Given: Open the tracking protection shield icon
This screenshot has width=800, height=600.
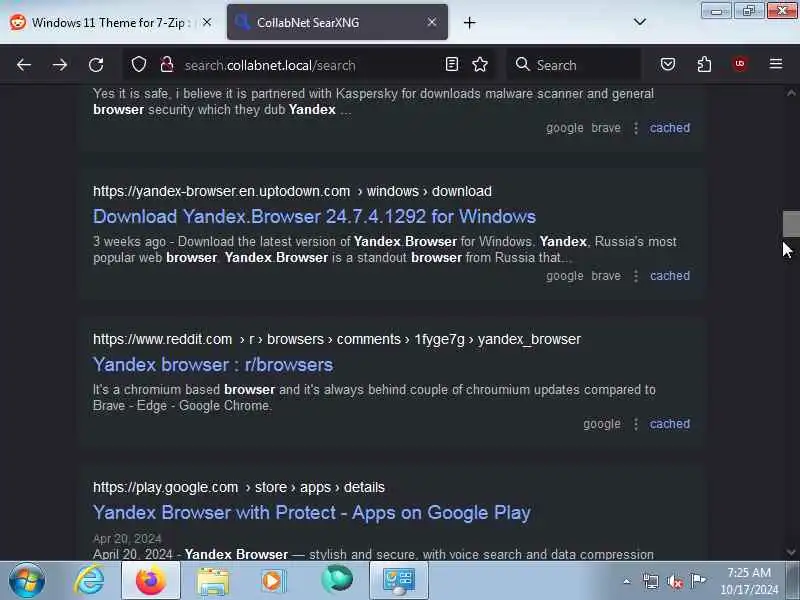Looking at the screenshot, I should tap(139, 64).
